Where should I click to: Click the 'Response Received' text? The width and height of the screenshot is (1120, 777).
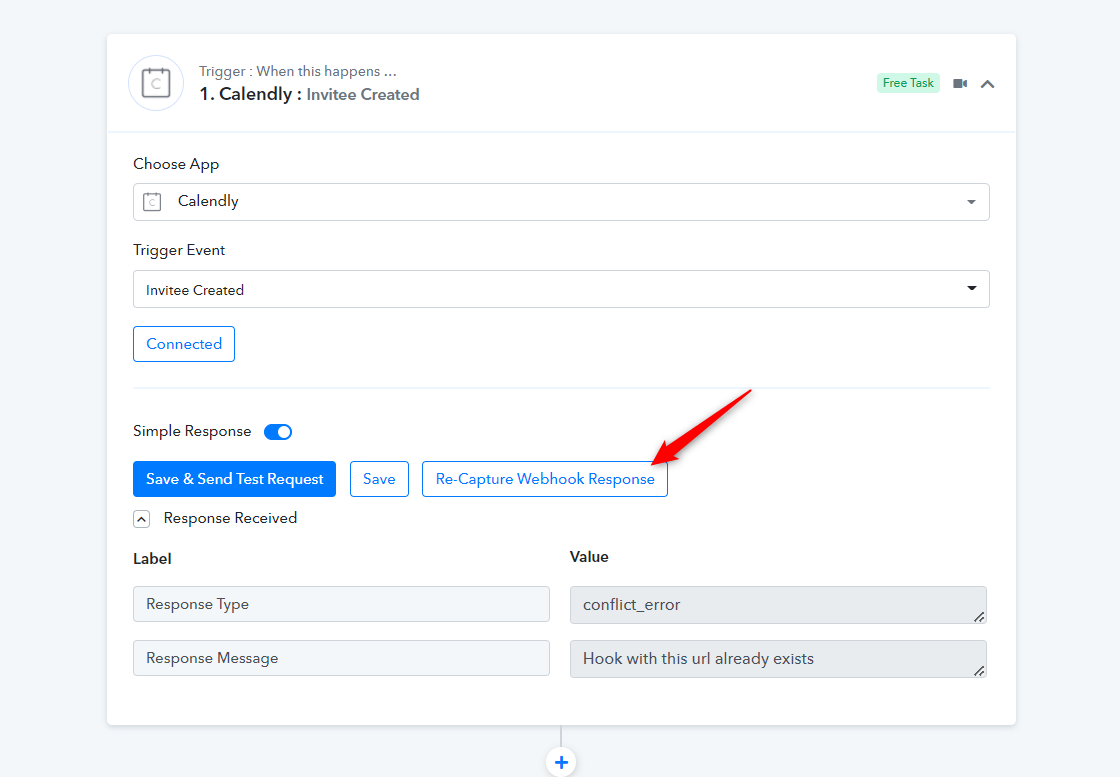[x=230, y=518]
